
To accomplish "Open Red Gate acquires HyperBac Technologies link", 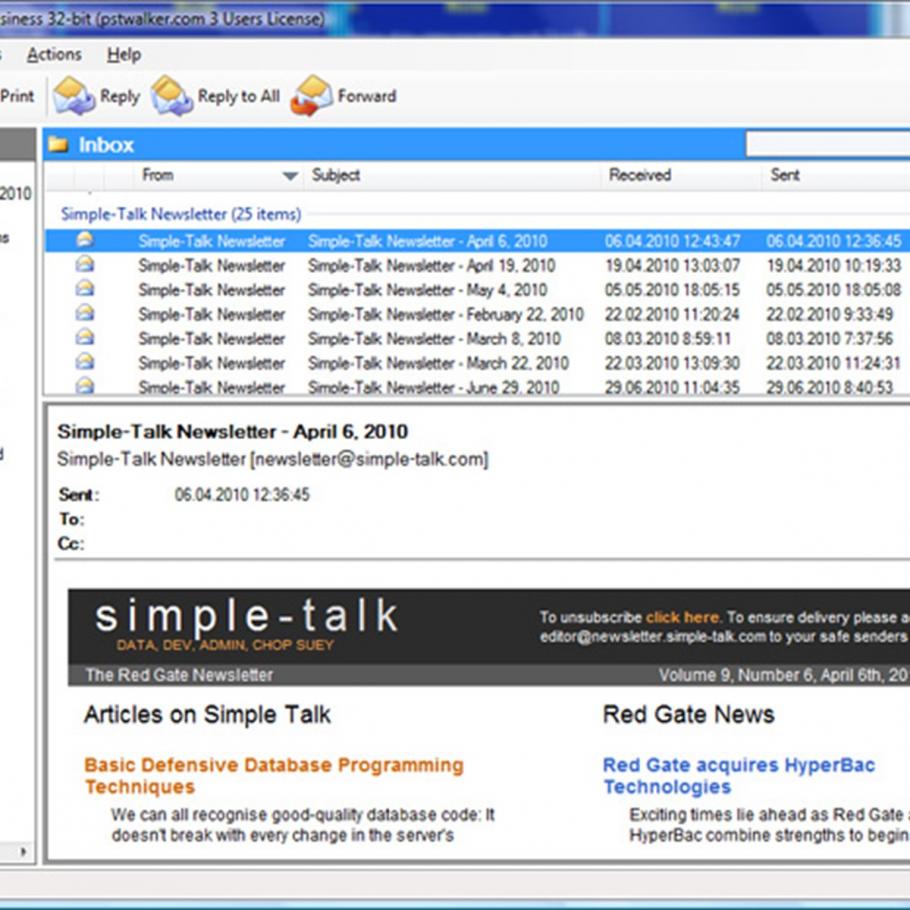I will point(739,776).
